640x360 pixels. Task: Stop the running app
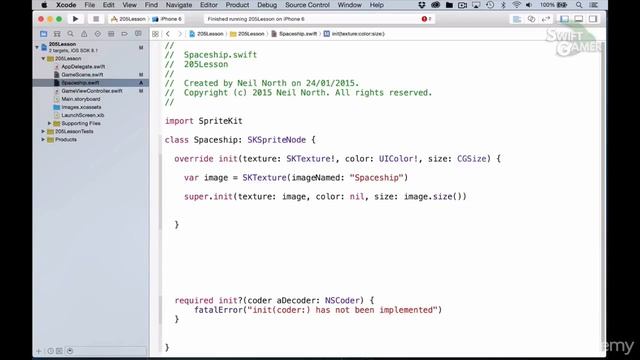(x=96, y=19)
